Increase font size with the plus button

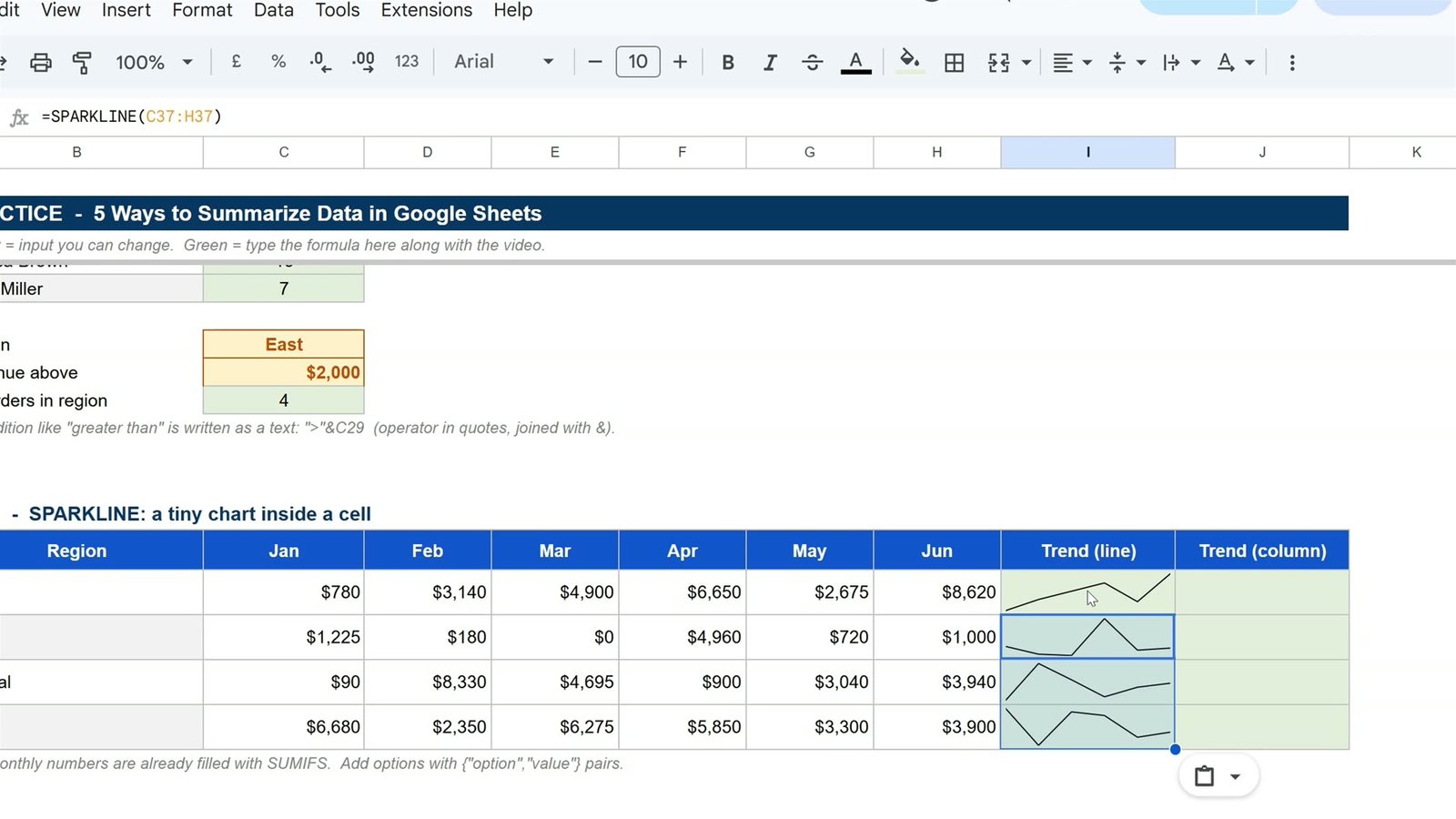[680, 62]
